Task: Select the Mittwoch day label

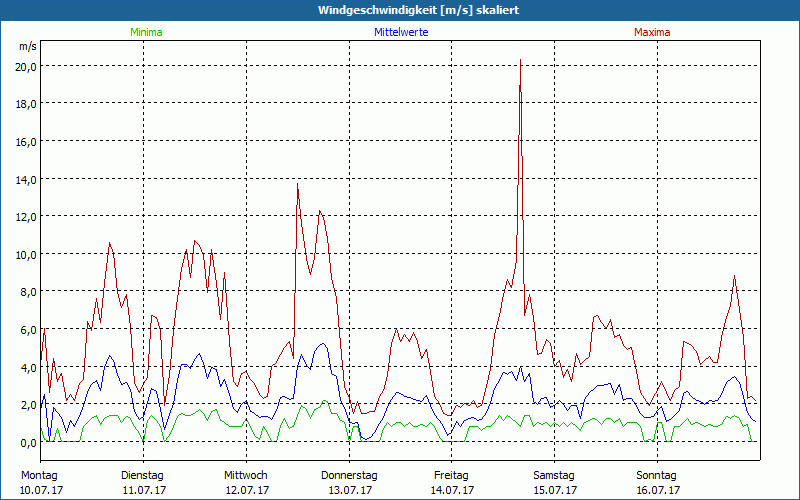Action: pos(245,475)
